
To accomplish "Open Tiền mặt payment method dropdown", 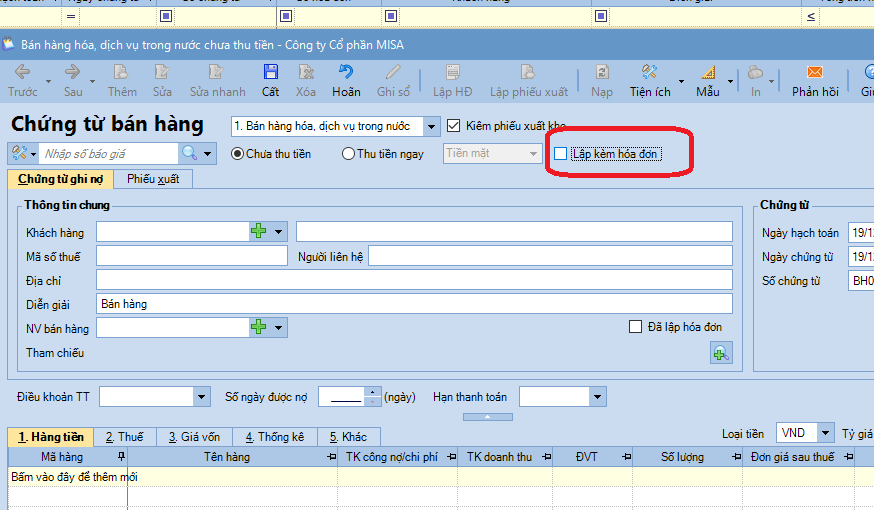I will [533, 153].
